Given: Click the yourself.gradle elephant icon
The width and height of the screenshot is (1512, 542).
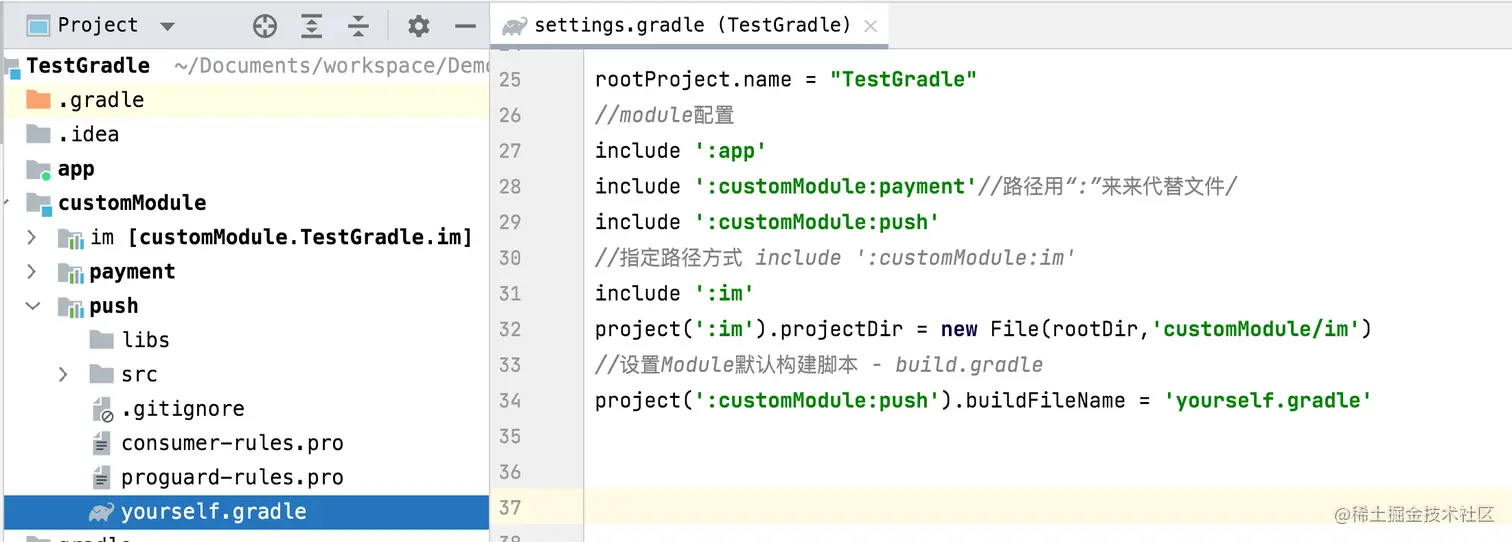Looking at the screenshot, I should click(101, 512).
